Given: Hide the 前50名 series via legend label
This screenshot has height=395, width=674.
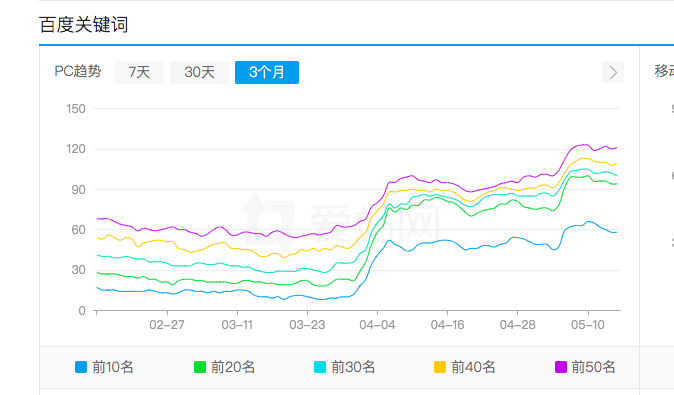Looking at the screenshot, I should [x=593, y=367].
